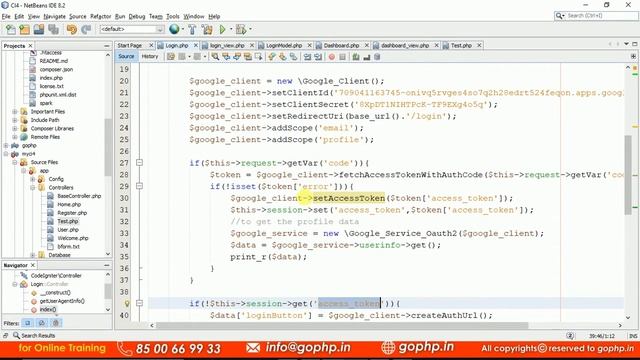The height and width of the screenshot is (360, 640).
Task: Collapse the Controllers folder
Action: point(32,188)
